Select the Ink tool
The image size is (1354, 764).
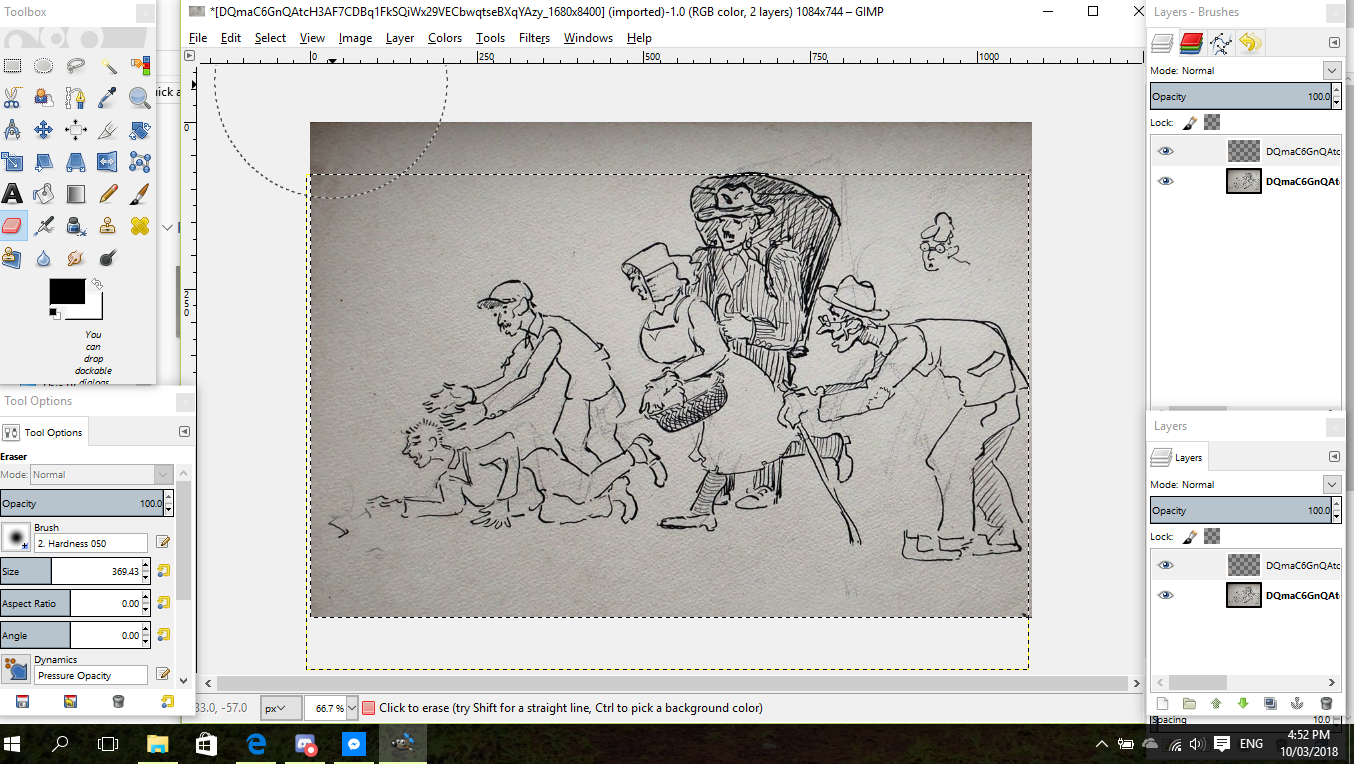(76, 226)
